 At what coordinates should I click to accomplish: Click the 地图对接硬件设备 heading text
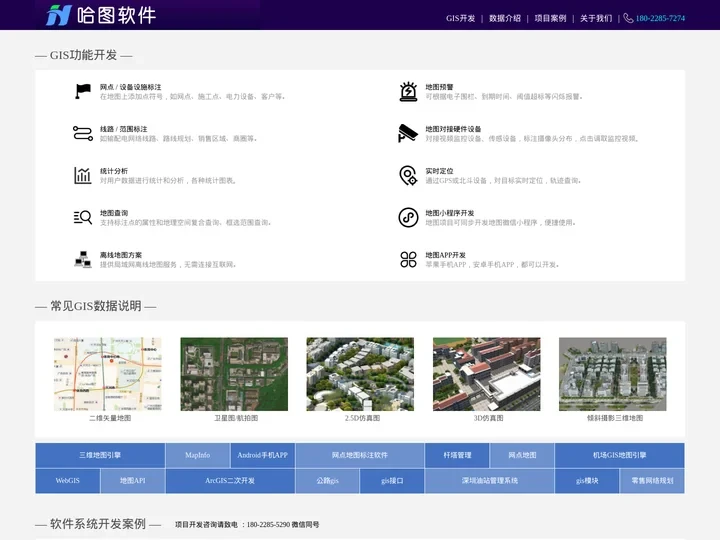point(453,129)
